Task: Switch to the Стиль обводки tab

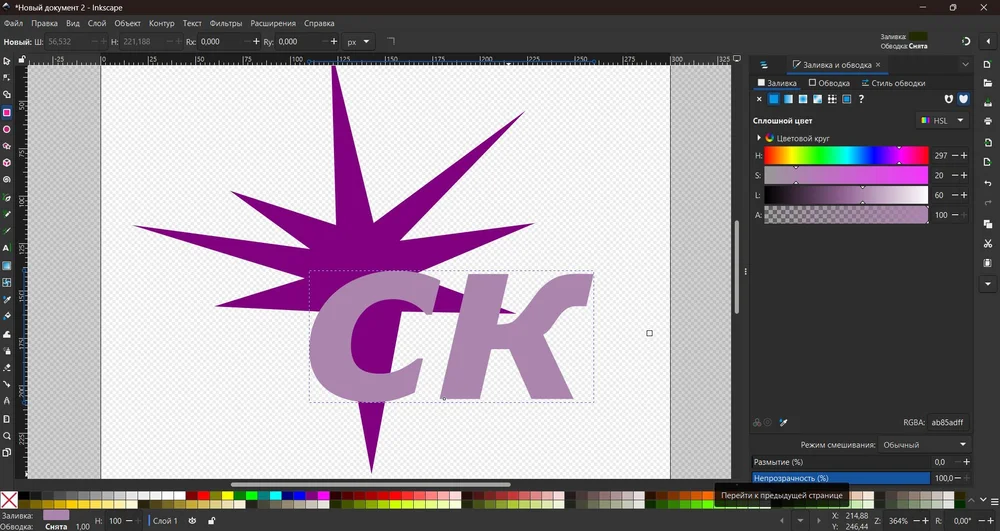Action: click(892, 83)
